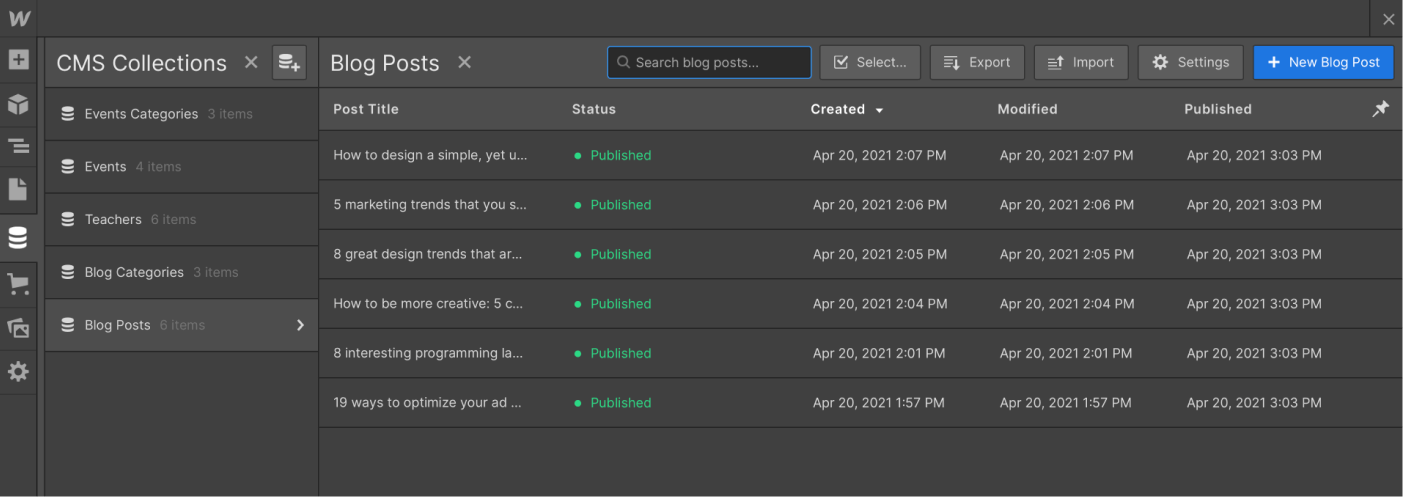Open the Symbols cube icon in sidebar
This screenshot has height=497, width=1403.
(18, 104)
